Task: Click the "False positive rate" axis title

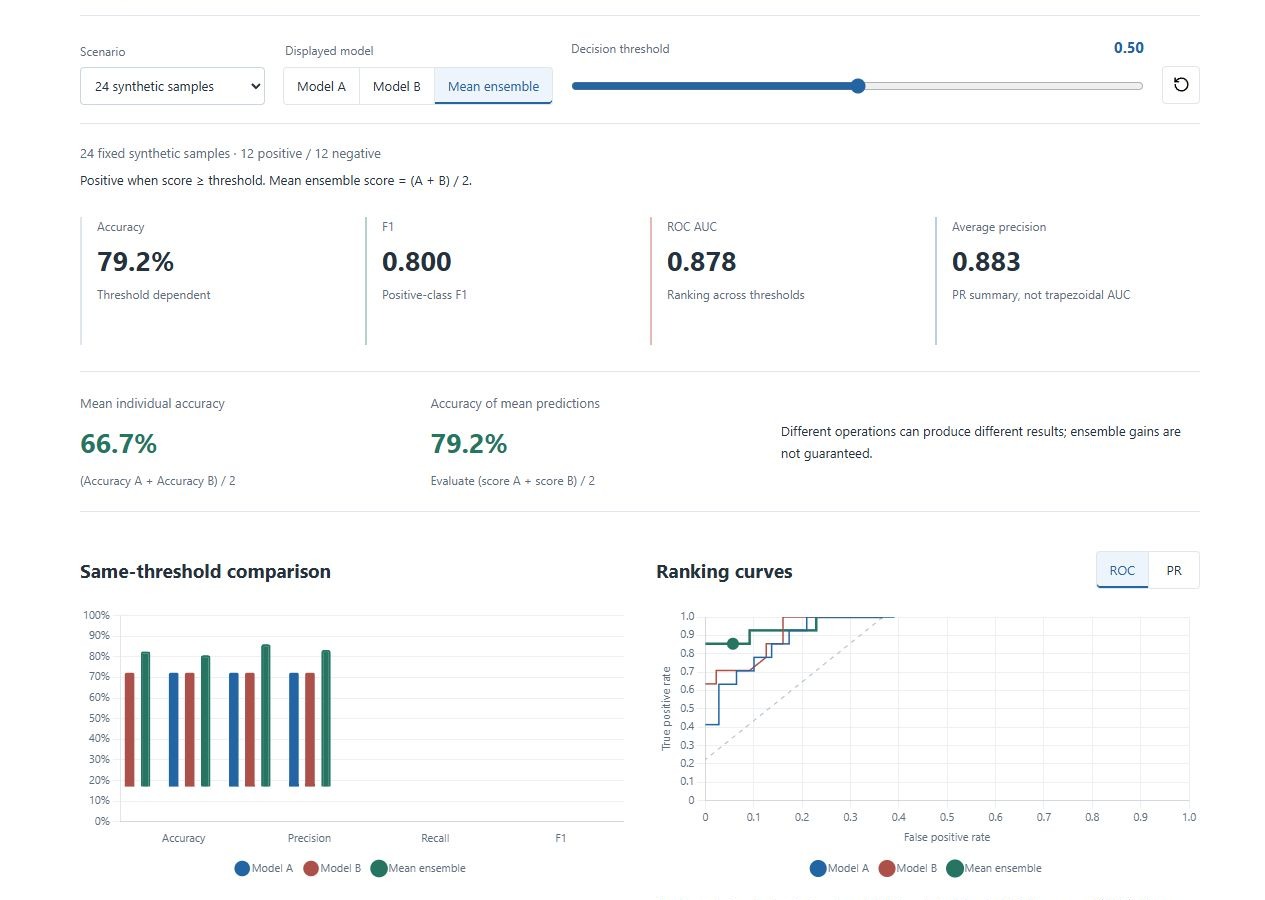Action: tap(947, 837)
